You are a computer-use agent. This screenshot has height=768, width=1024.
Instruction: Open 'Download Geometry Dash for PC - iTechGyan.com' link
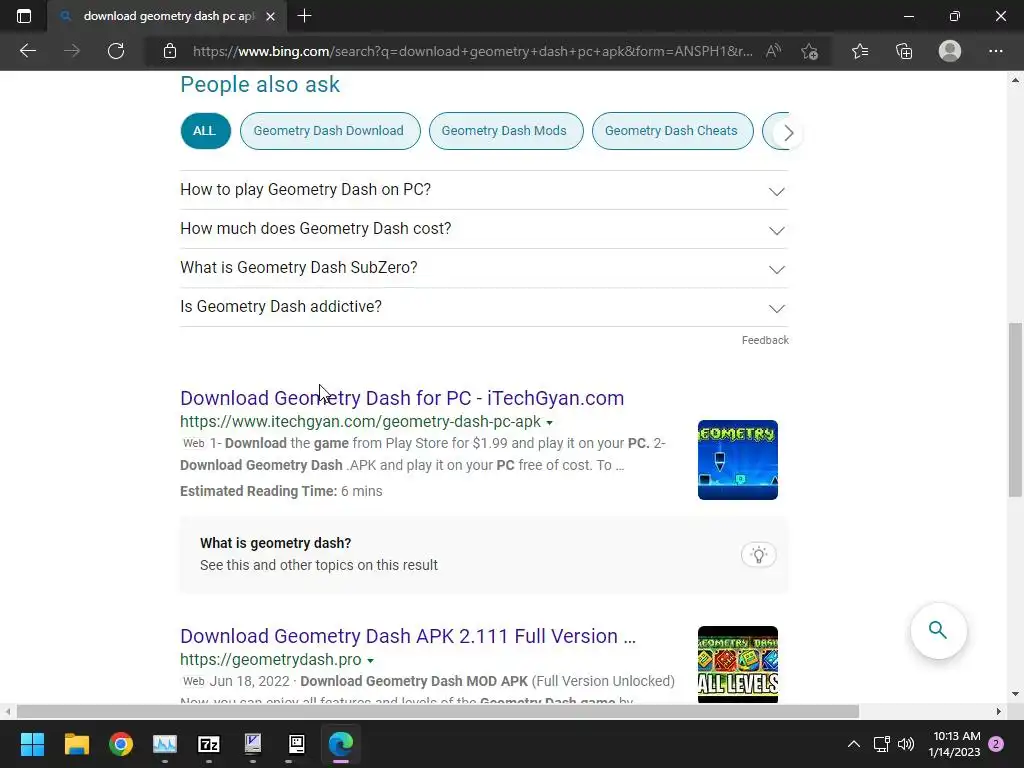click(402, 398)
